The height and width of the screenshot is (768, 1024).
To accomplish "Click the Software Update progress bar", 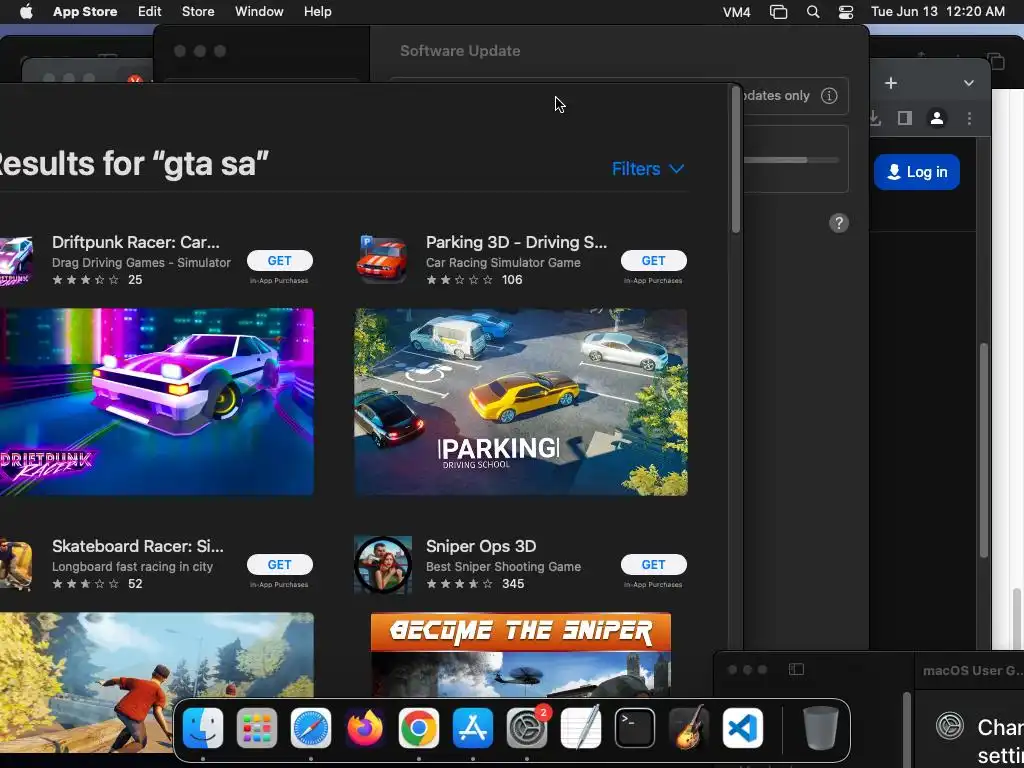I will [x=792, y=160].
